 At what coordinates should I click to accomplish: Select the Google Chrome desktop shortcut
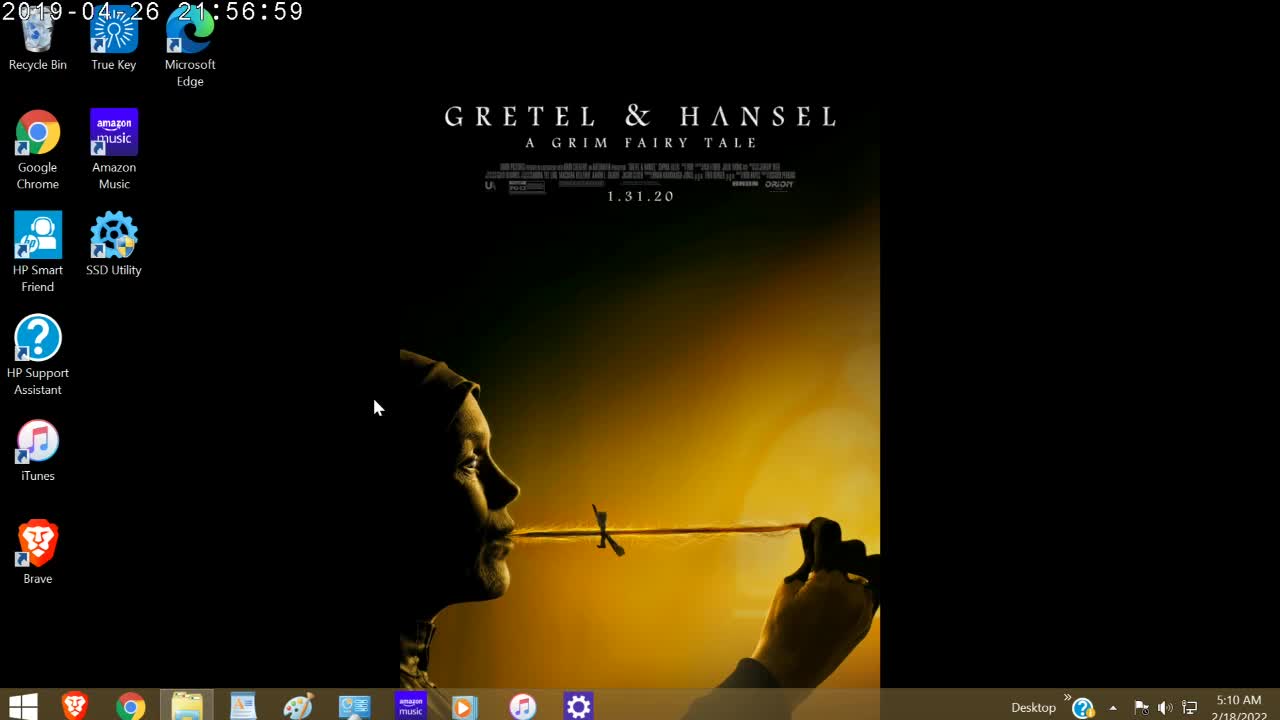point(38,150)
